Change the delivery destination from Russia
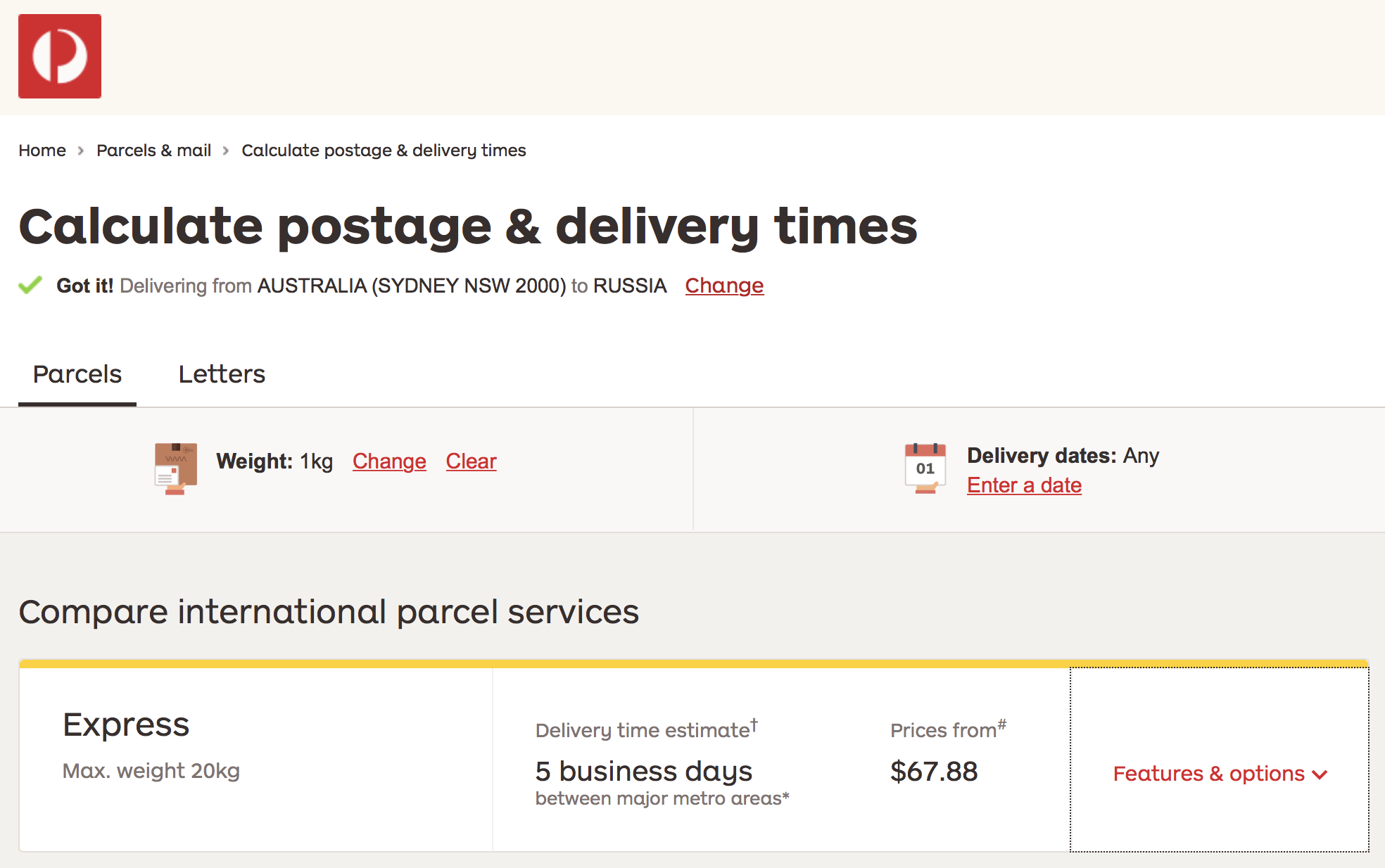Image resolution: width=1385 pixels, height=868 pixels. 724,286
